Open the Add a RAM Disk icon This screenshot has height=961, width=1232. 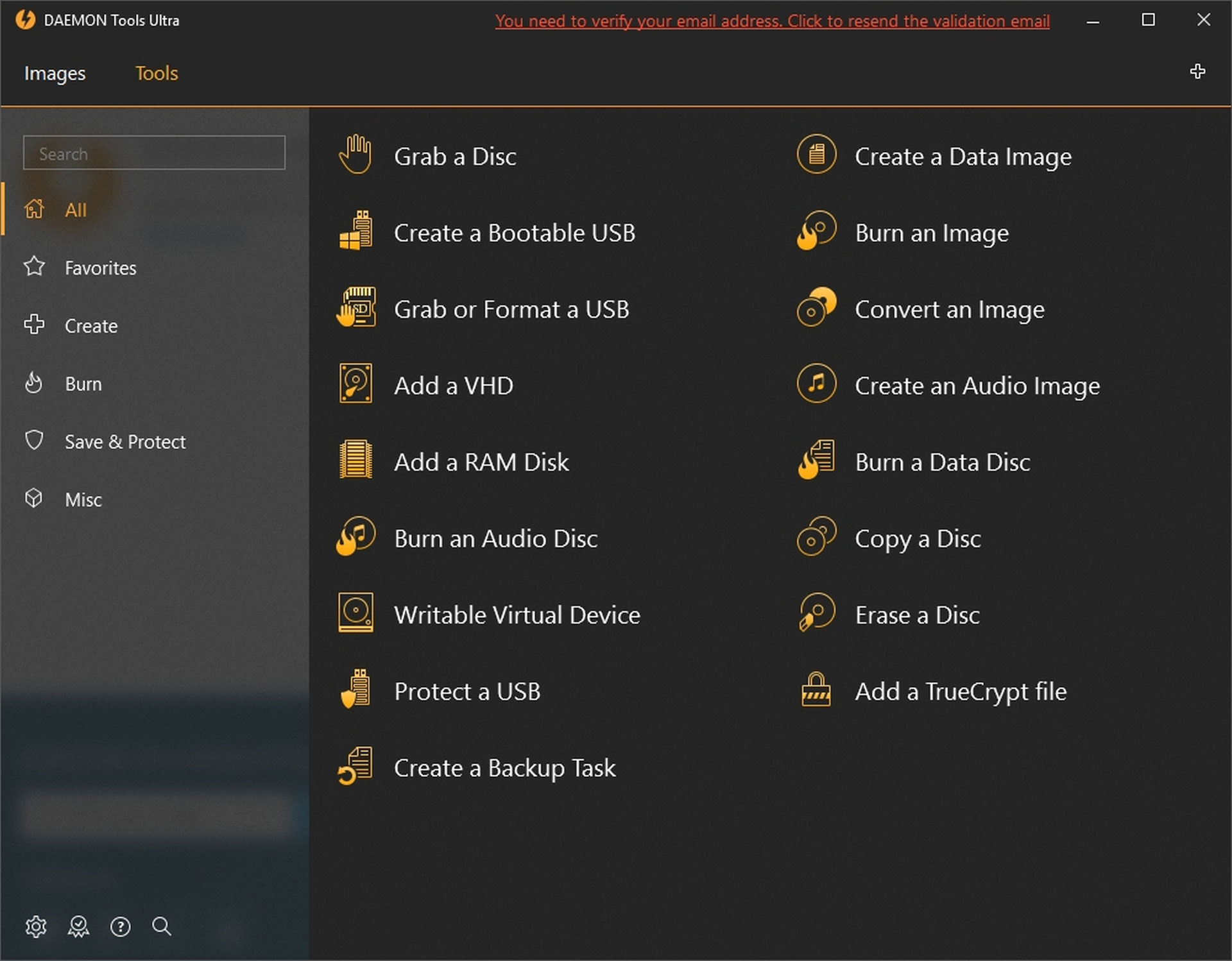coord(355,460)
